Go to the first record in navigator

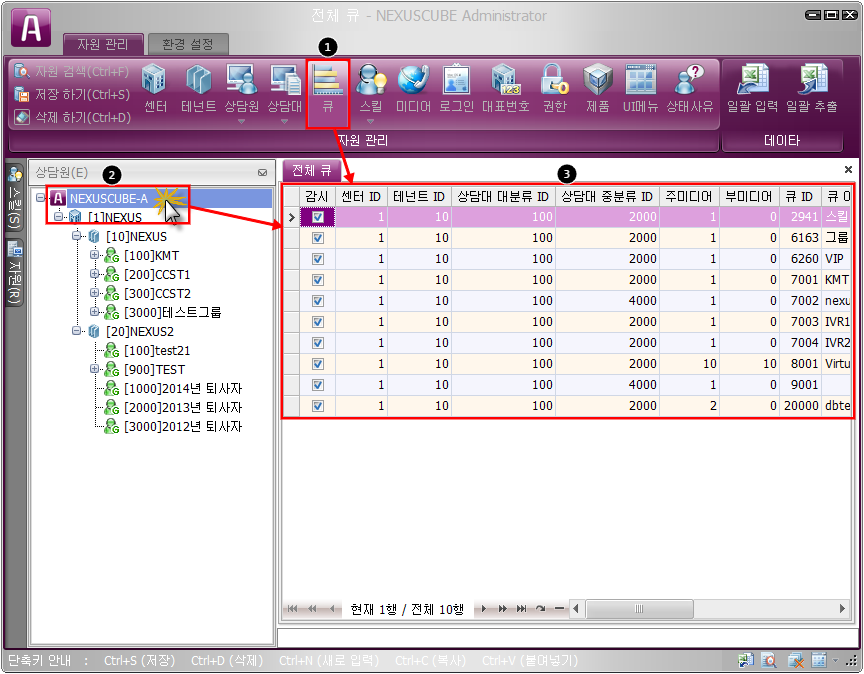click(x=292, y=608)
